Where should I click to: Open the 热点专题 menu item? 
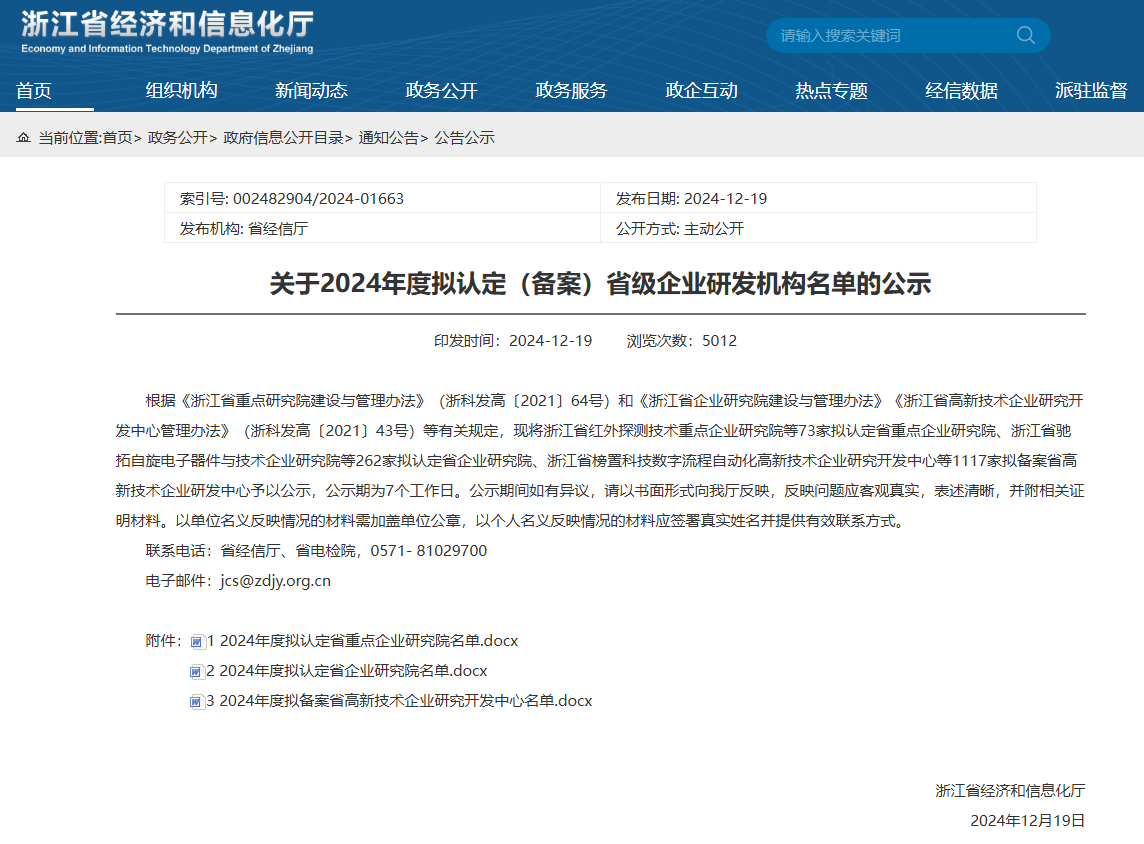[x=831, y=91]
